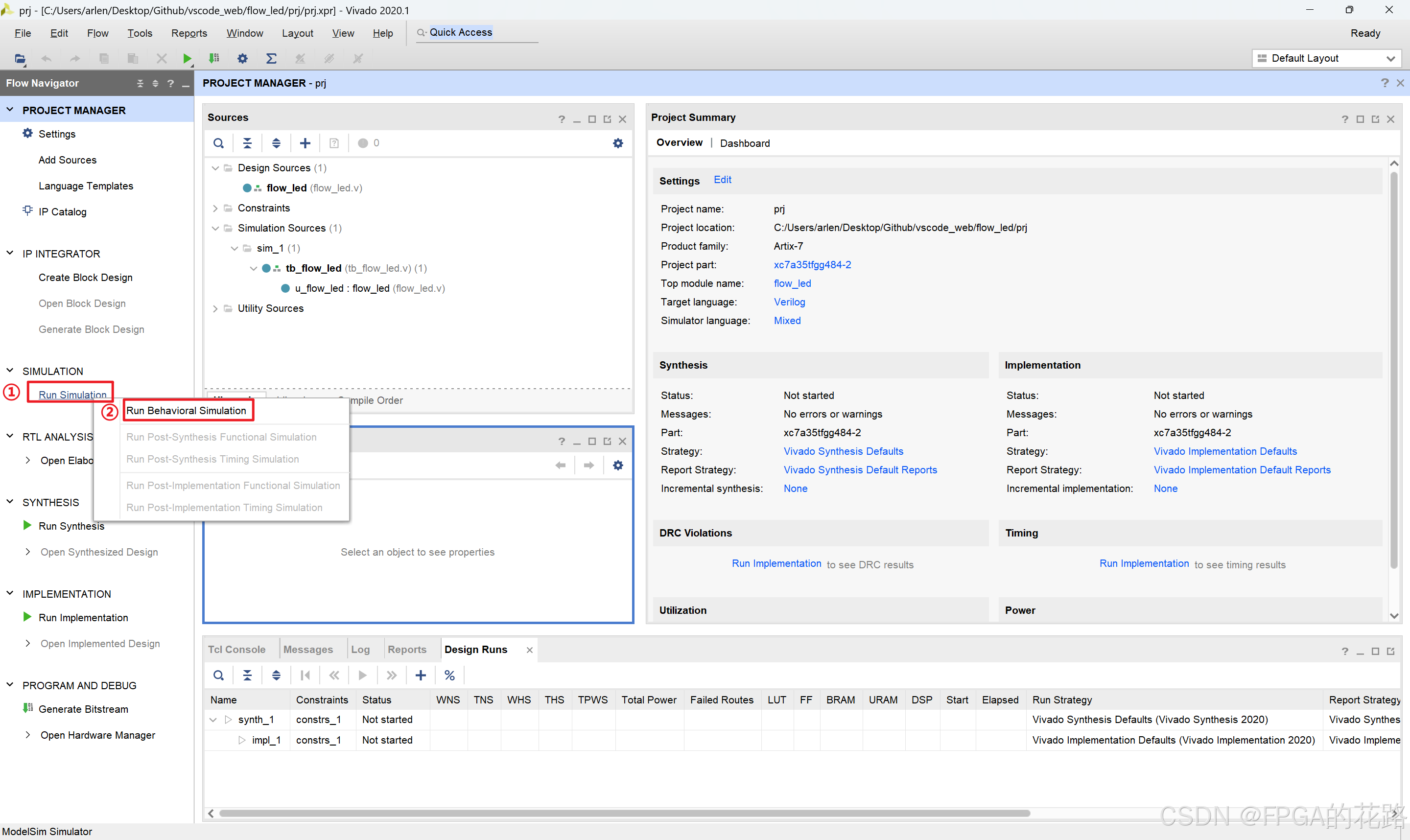The image size is (1410, 840).
Task: Open IP Catalog in Flow Navigator
Action: pos(62,211)
